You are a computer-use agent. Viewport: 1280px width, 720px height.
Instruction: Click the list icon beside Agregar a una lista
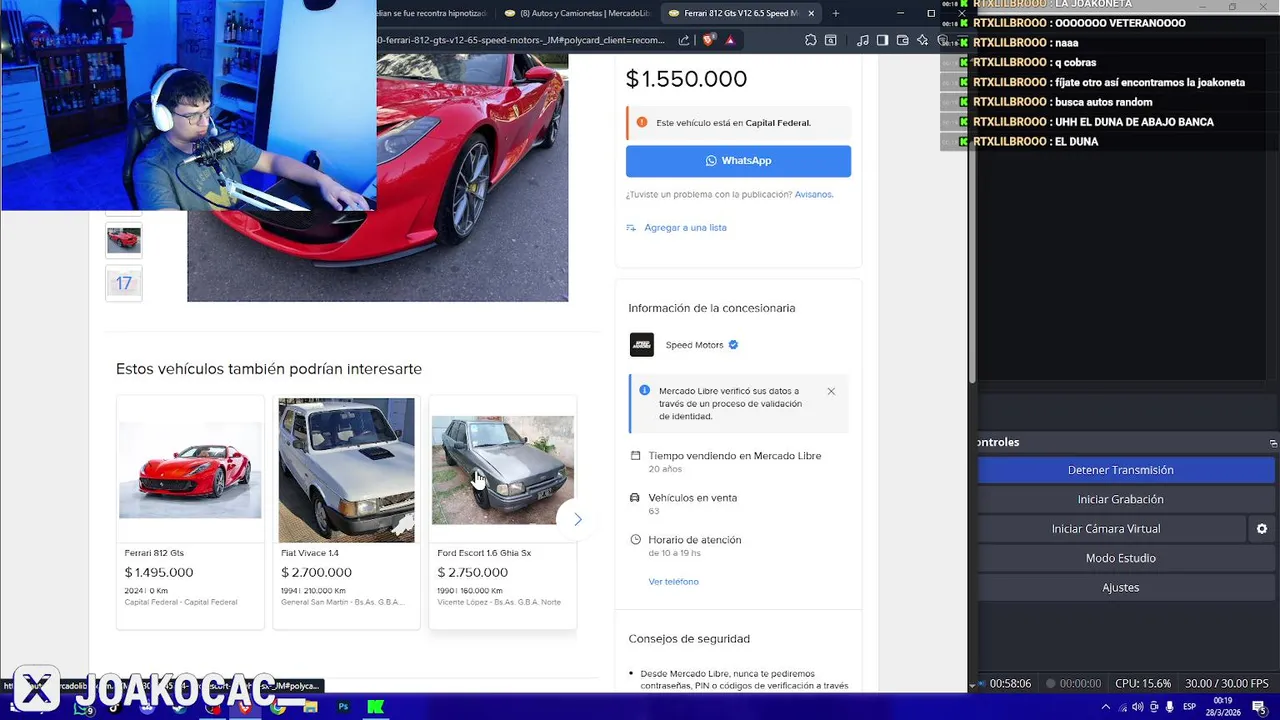click(x=631, y=227)
